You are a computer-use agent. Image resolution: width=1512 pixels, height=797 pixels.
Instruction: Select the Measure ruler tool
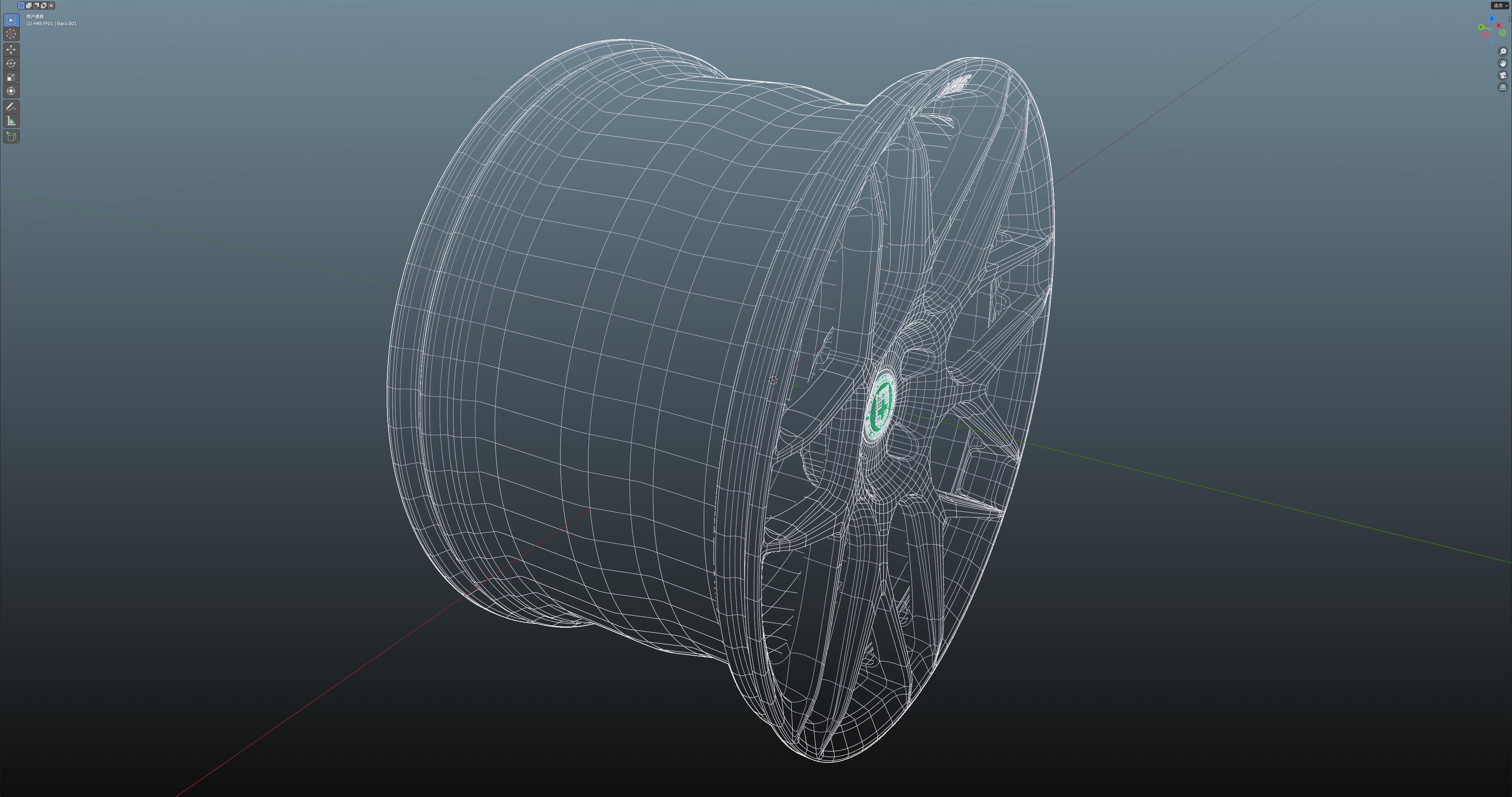click(x=11, y=121)
